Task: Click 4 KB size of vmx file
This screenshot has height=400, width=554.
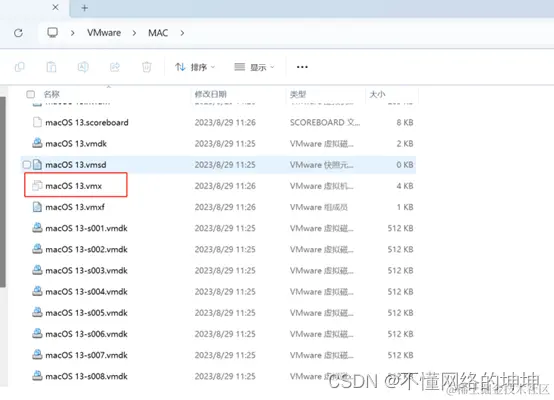Action: [x=405, y=186]
